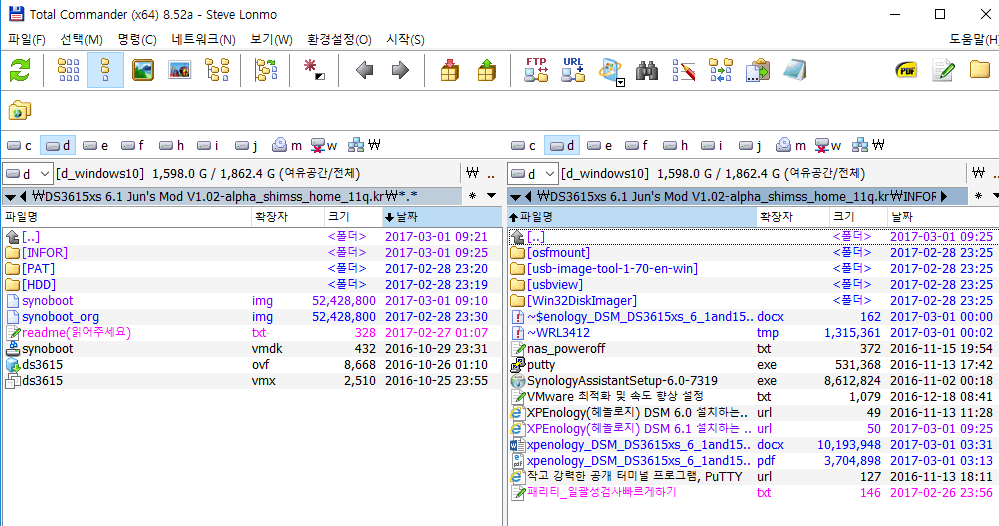Switch to brief file list view icon

(69, 70)
